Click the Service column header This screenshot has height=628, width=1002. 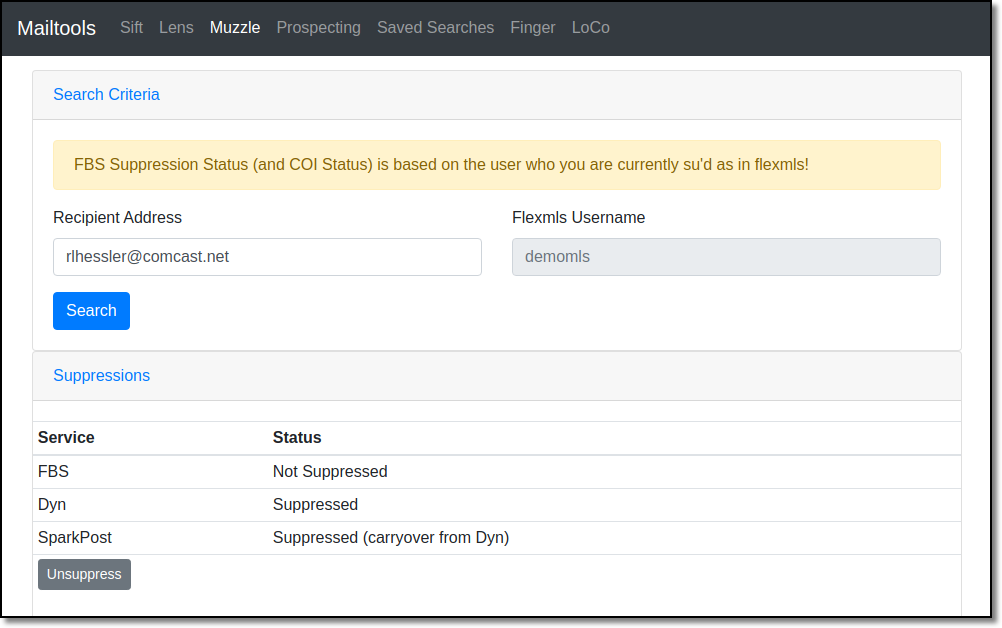pos(66,438)
